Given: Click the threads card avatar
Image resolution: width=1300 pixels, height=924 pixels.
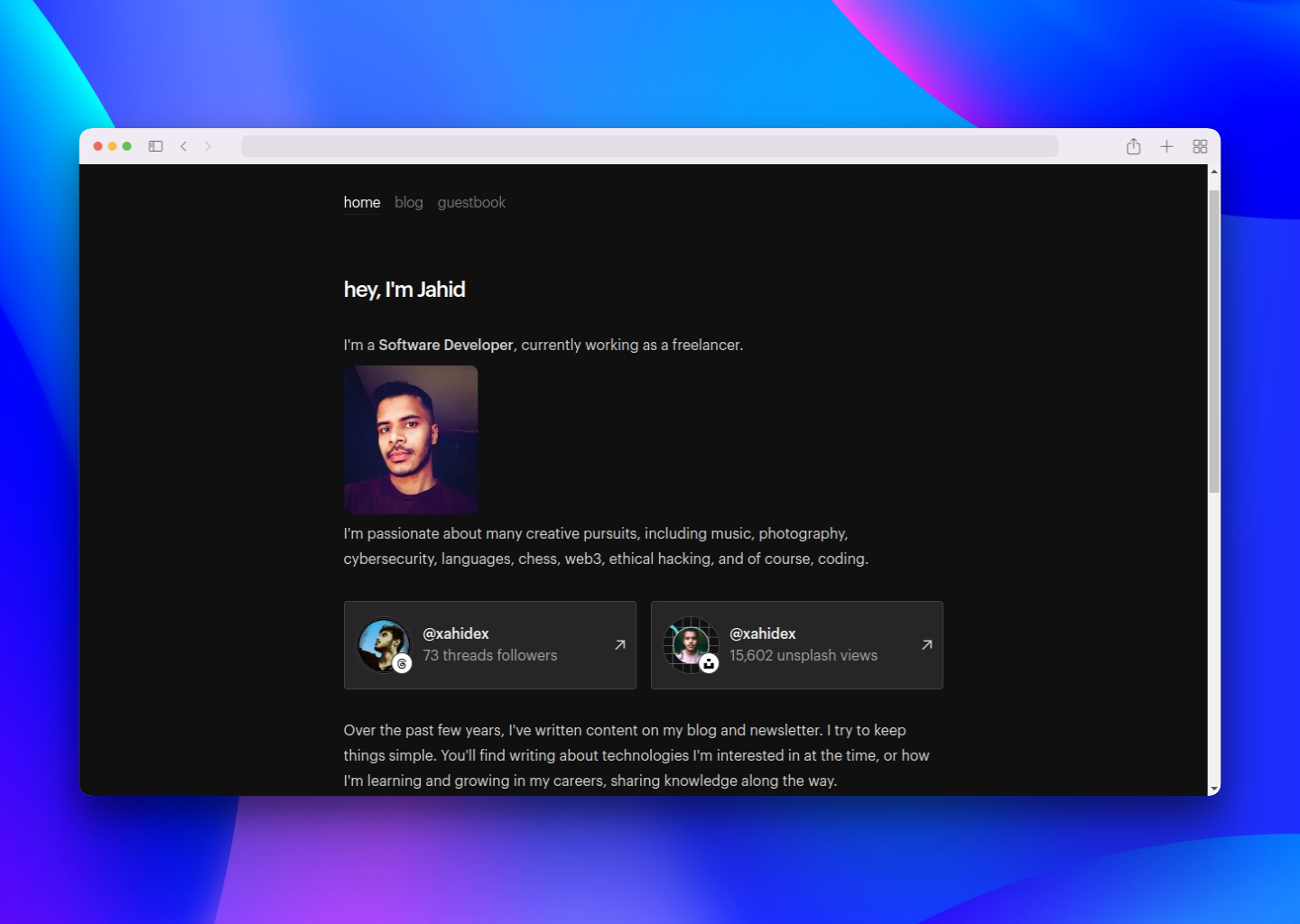Looking at the screenshot, I should 383,643.
